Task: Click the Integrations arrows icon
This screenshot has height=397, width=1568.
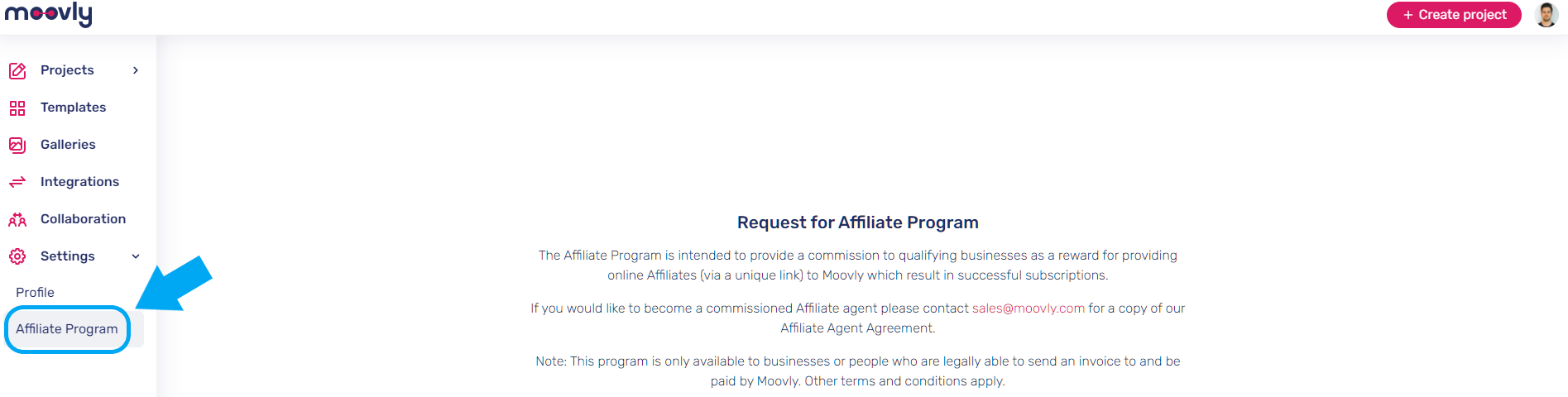Action: [17, 182]
